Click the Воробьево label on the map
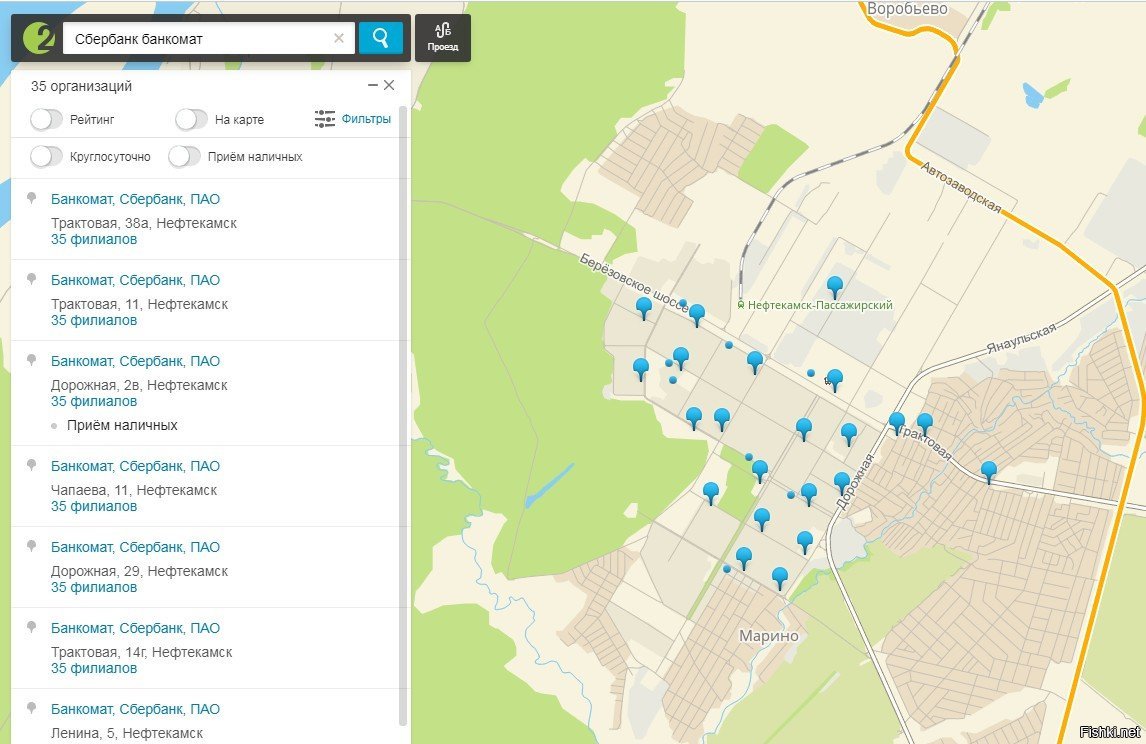 907,10
